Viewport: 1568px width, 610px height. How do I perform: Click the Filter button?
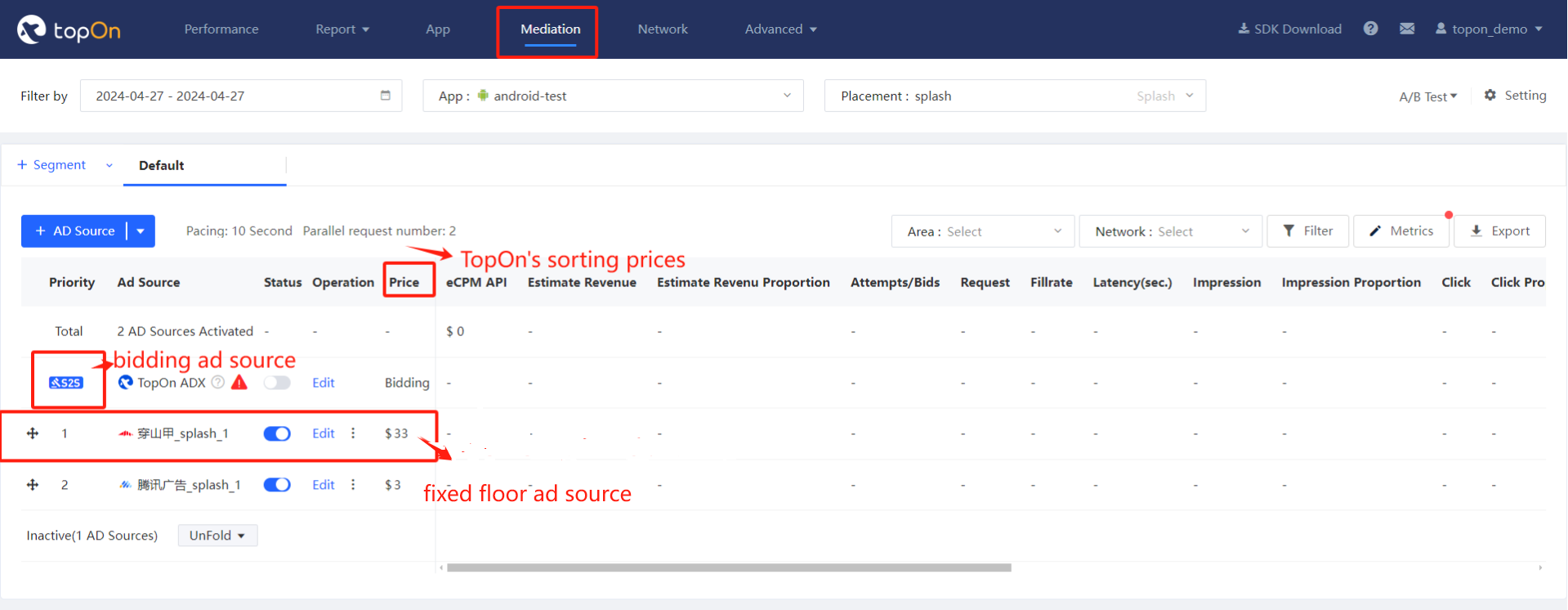pyautogui.click(x=1308, y=231)
